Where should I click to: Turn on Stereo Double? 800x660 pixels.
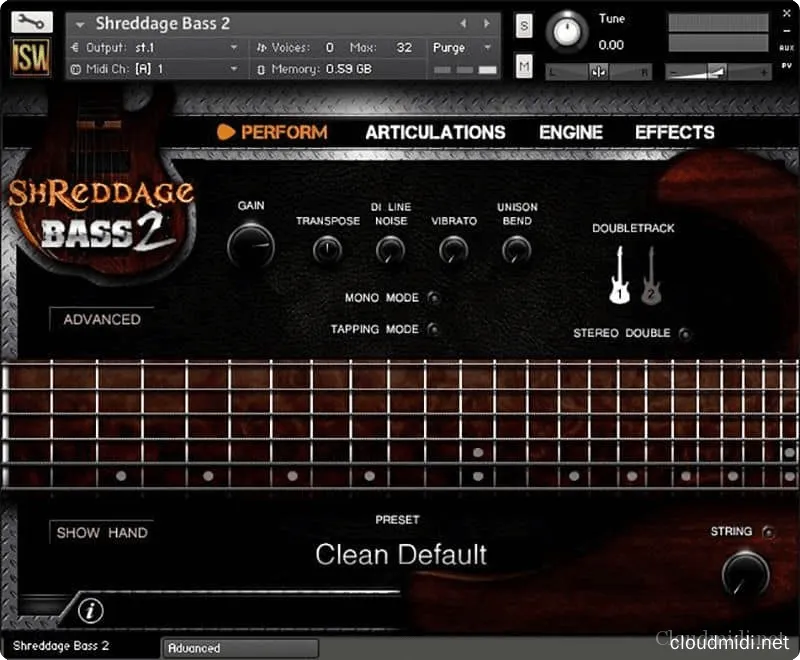pos(685,334)
